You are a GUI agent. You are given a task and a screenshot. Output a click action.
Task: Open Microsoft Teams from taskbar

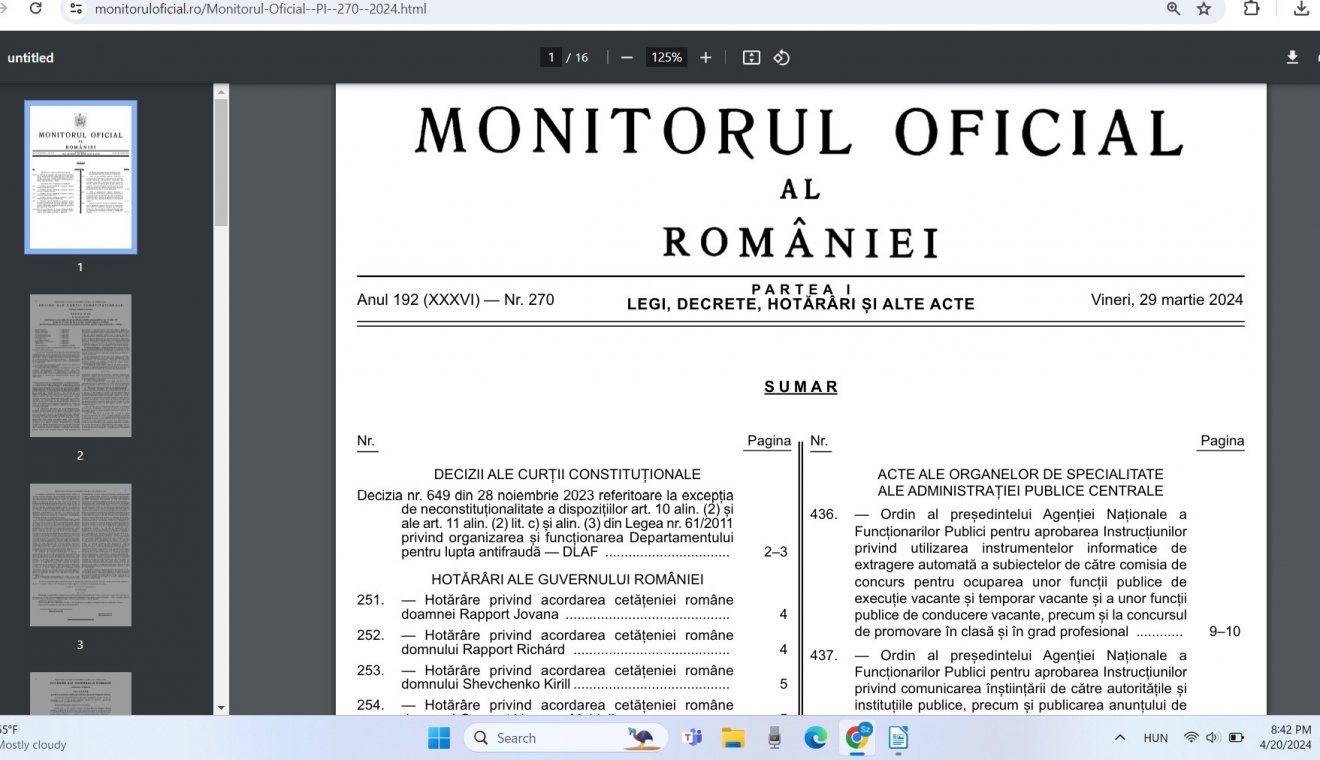click(692, 738)
